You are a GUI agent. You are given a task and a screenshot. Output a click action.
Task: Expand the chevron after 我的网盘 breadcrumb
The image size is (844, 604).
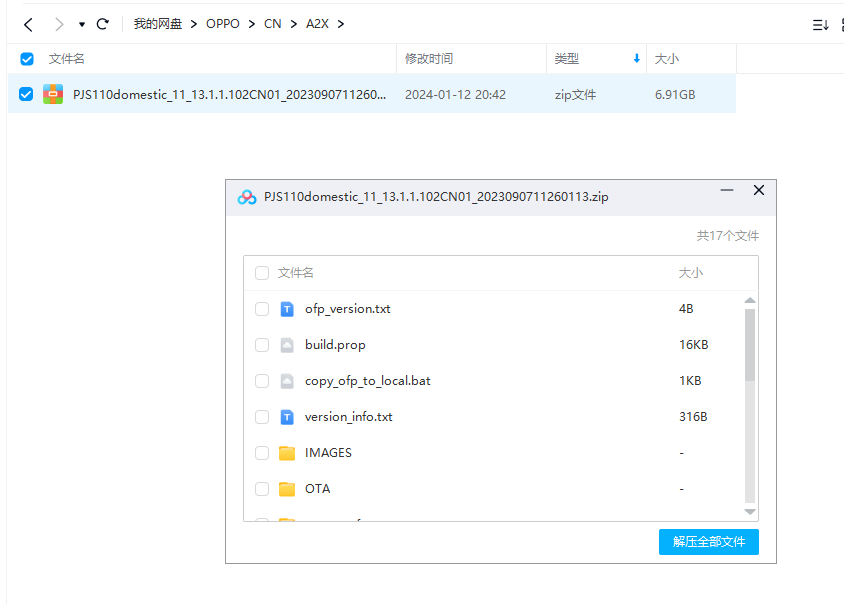(194, 24)
